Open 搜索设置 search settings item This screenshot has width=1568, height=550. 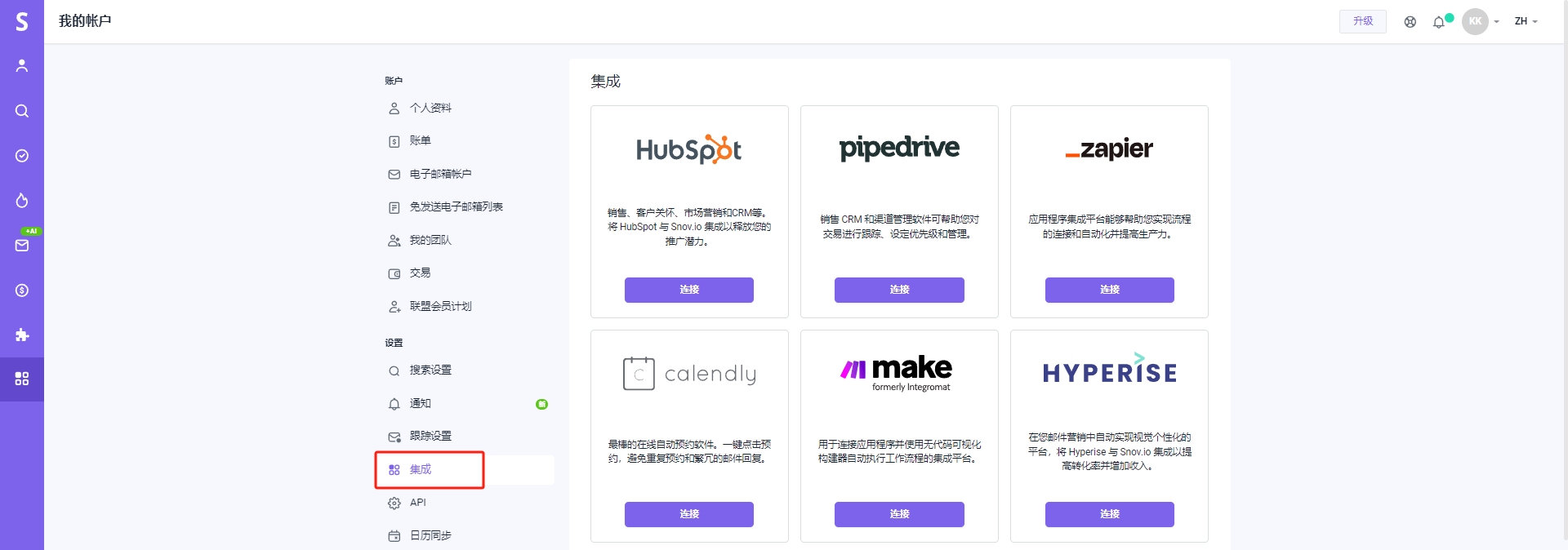(430, 370)
